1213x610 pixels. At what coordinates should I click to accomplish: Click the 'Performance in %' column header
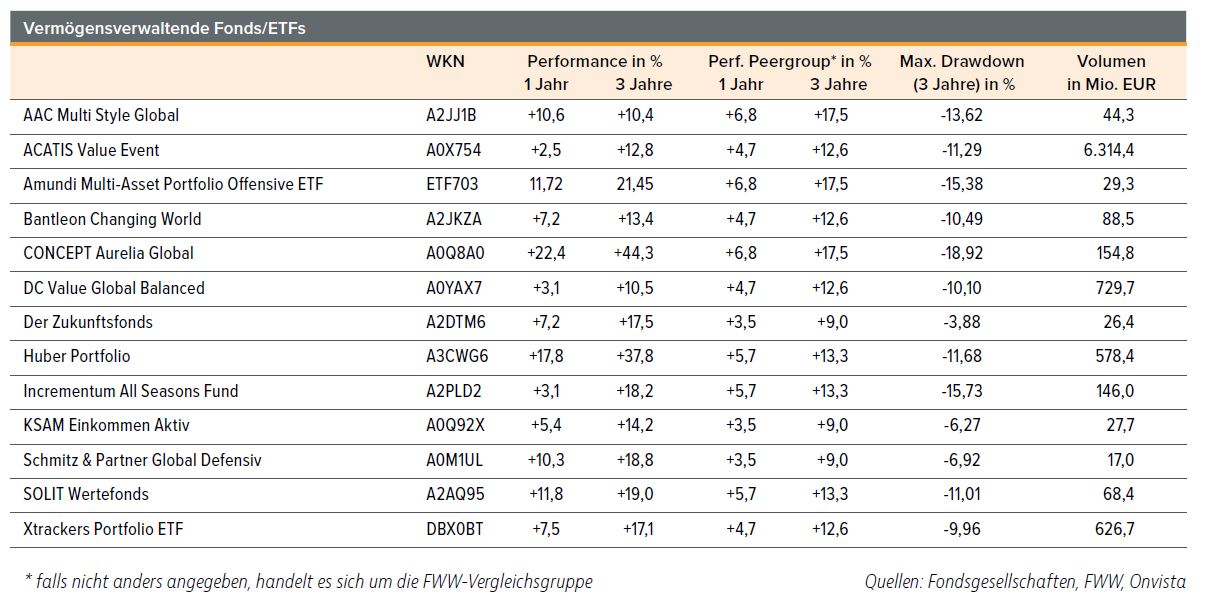click(x=595, y=62)
